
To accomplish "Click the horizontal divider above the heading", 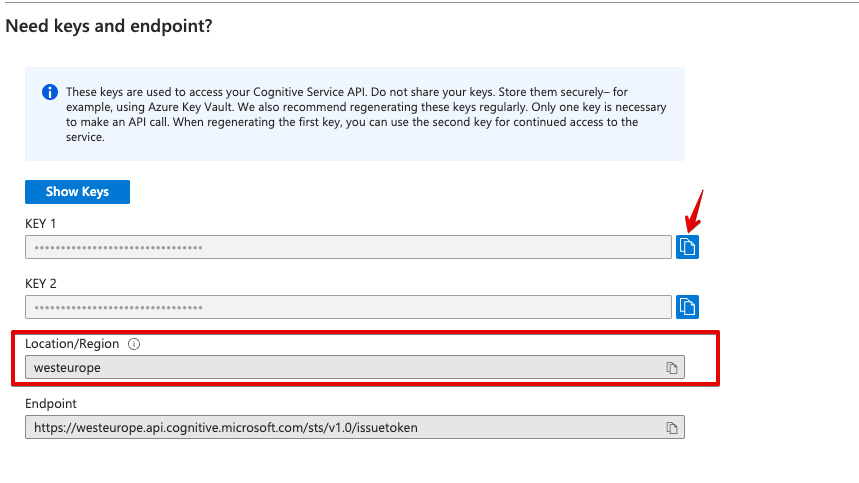I will (x=430, y=2).
